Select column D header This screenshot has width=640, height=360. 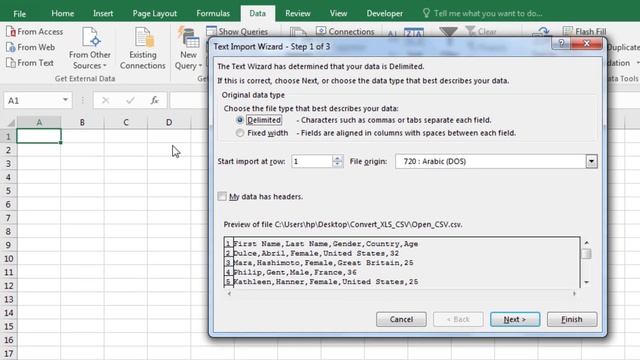pyautogui.click(x=169, y=122)
